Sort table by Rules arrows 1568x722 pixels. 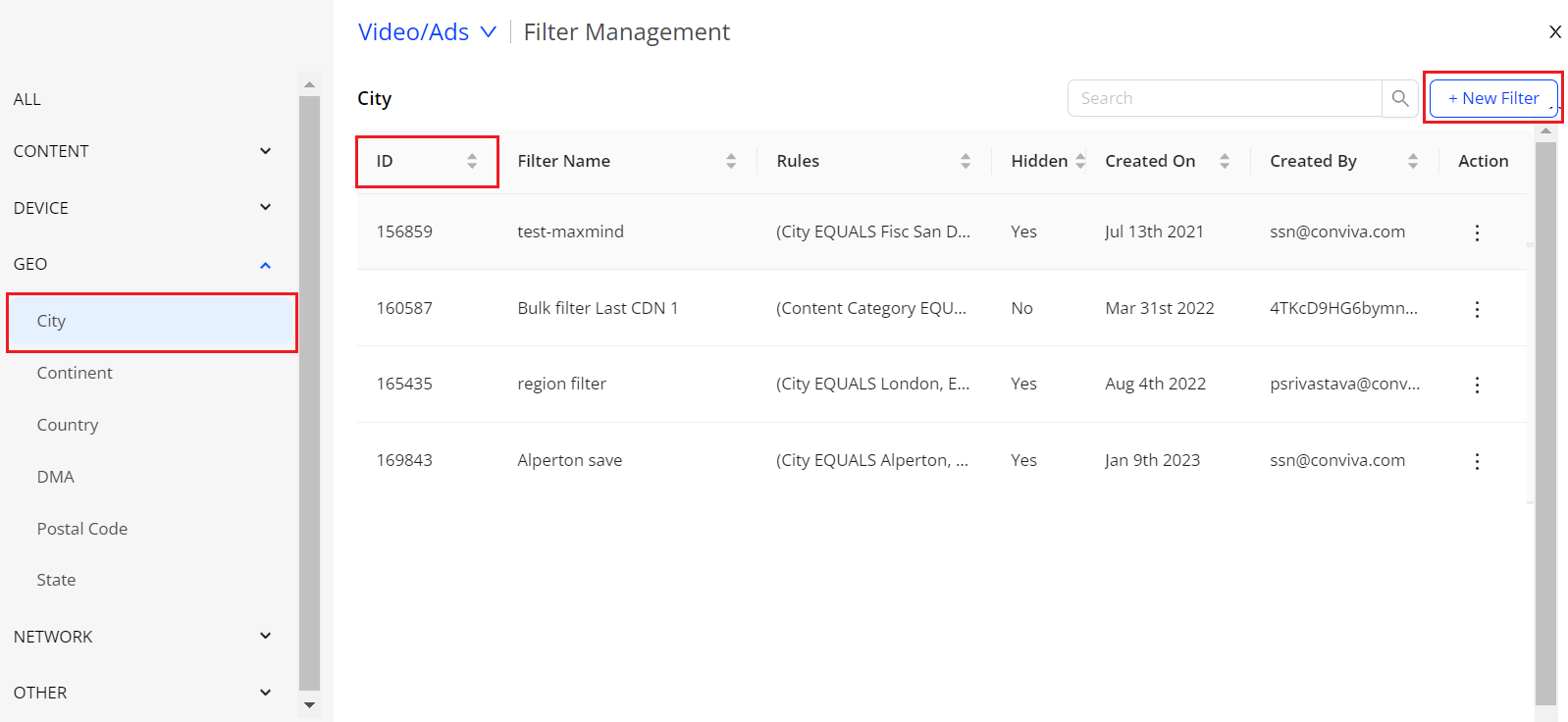(x=966, y=162)
